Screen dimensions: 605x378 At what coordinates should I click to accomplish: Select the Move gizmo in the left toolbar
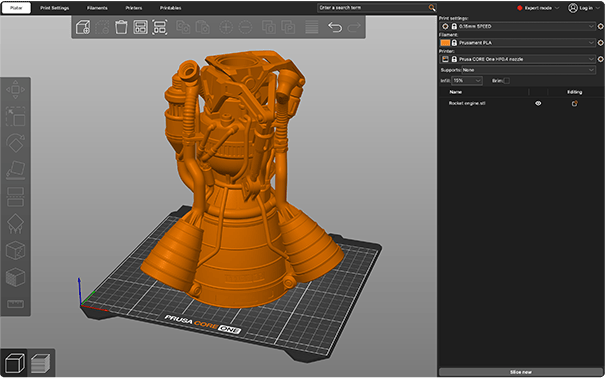tap(15, 89)
